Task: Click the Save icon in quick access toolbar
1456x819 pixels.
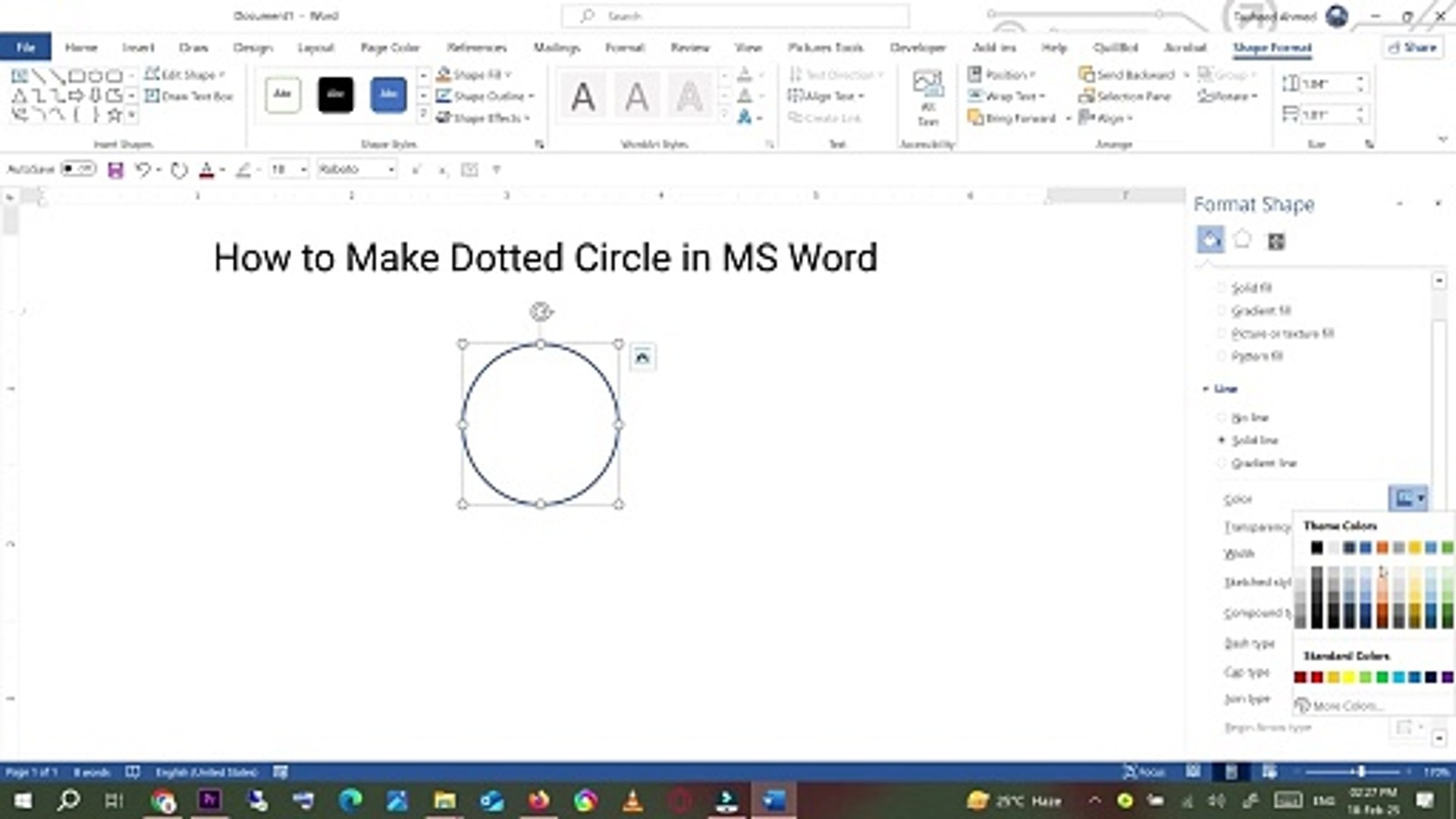Action: 115,170
